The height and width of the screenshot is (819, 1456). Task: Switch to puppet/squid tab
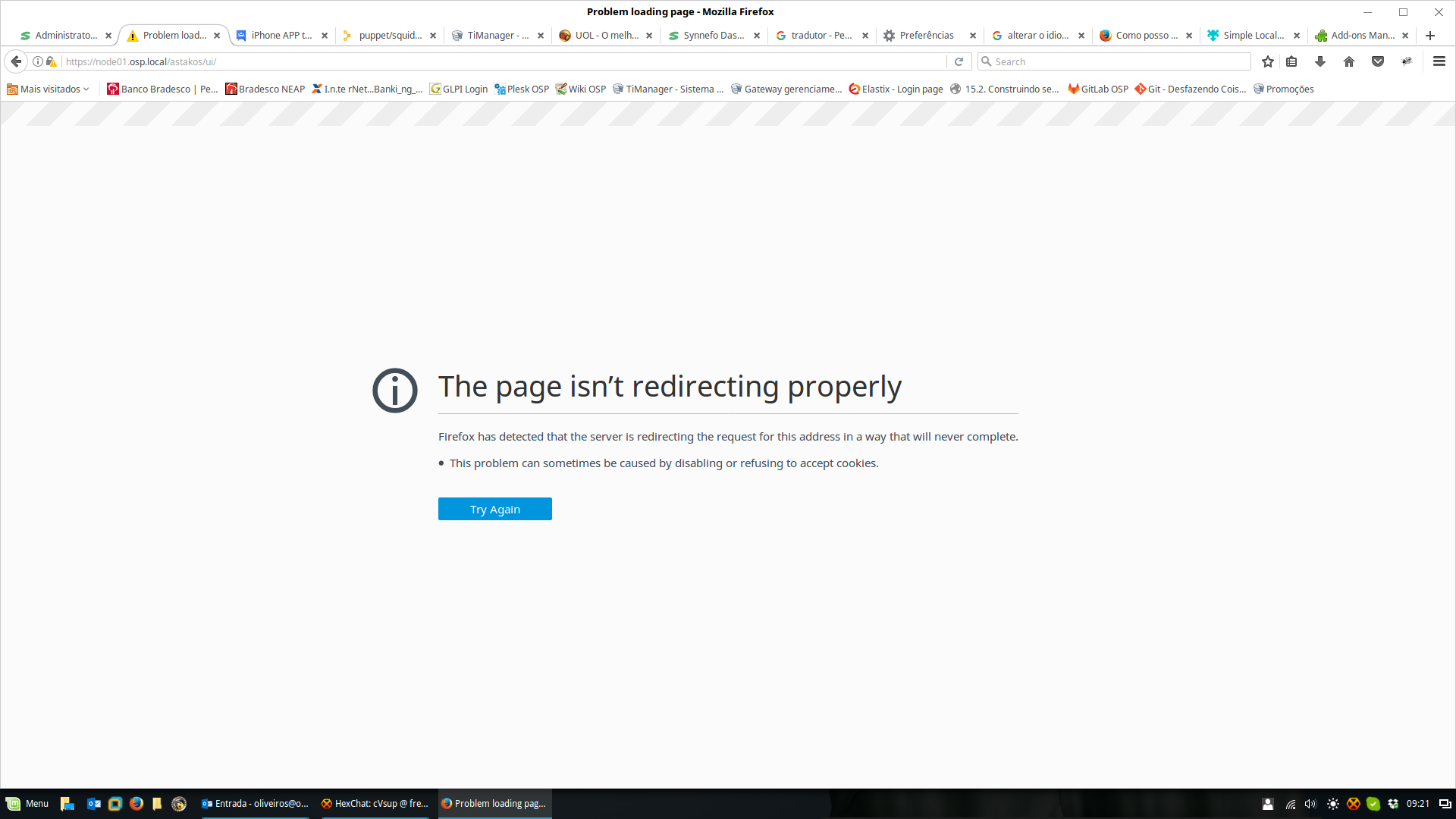coord(390,36)
